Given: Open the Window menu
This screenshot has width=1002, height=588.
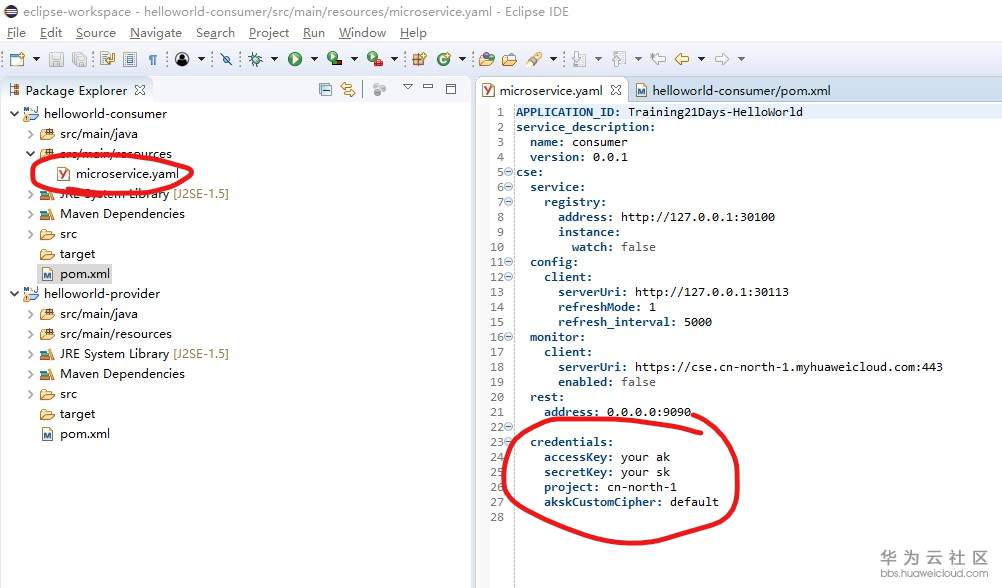Looking at the screenshot, I should pos(362,33).
